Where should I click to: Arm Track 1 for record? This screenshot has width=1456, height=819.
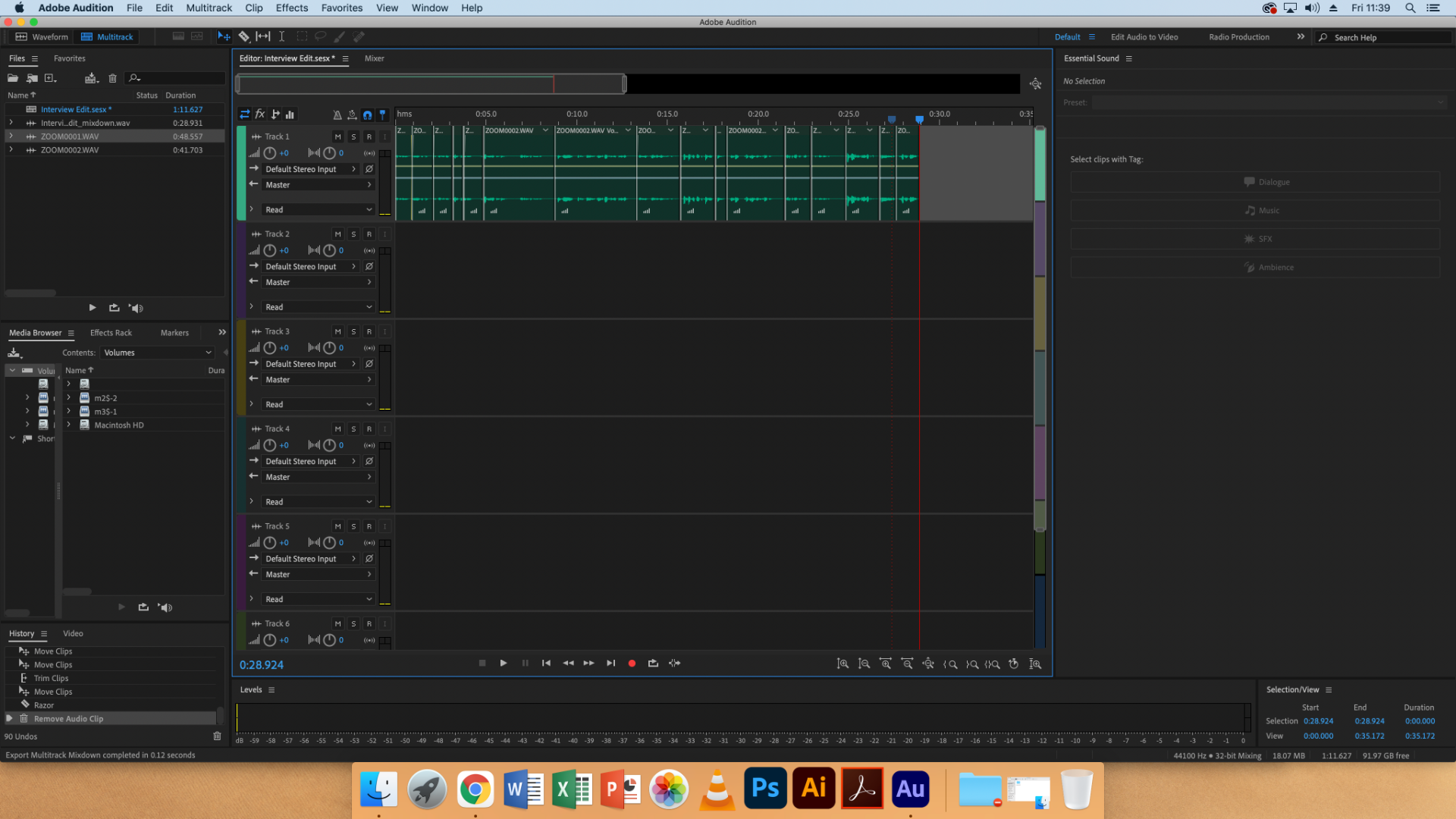pos(369,137)
